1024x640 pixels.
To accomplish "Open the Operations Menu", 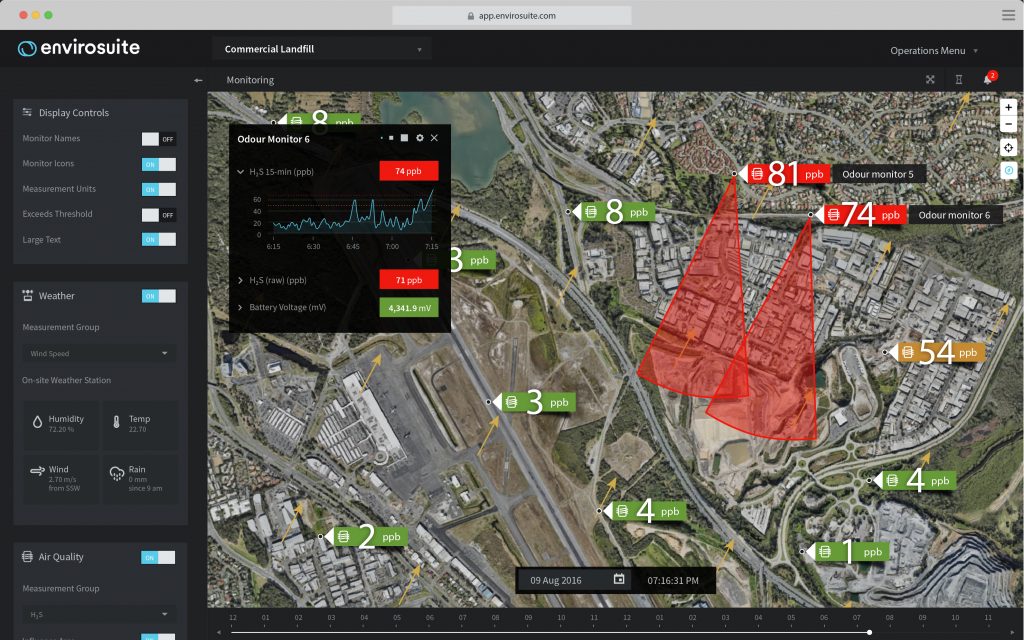I will [x=934, y=50].
